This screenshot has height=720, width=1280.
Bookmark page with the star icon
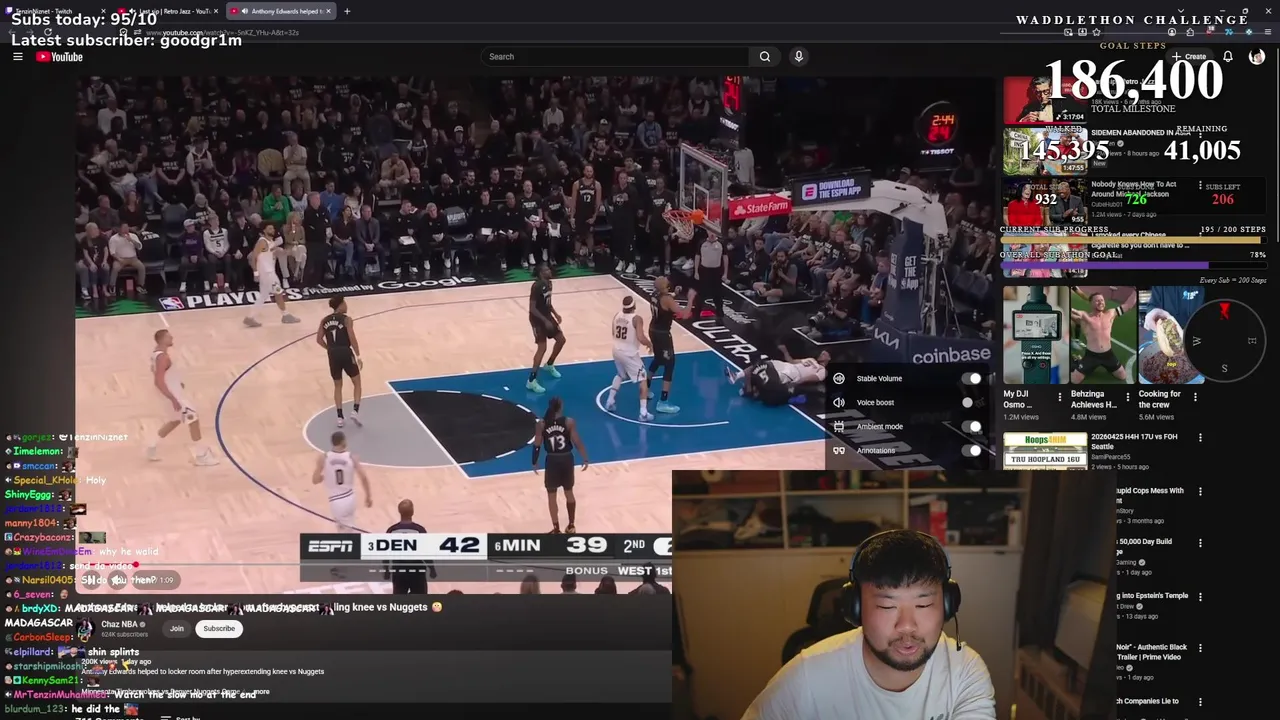[x=1096, y=32]
